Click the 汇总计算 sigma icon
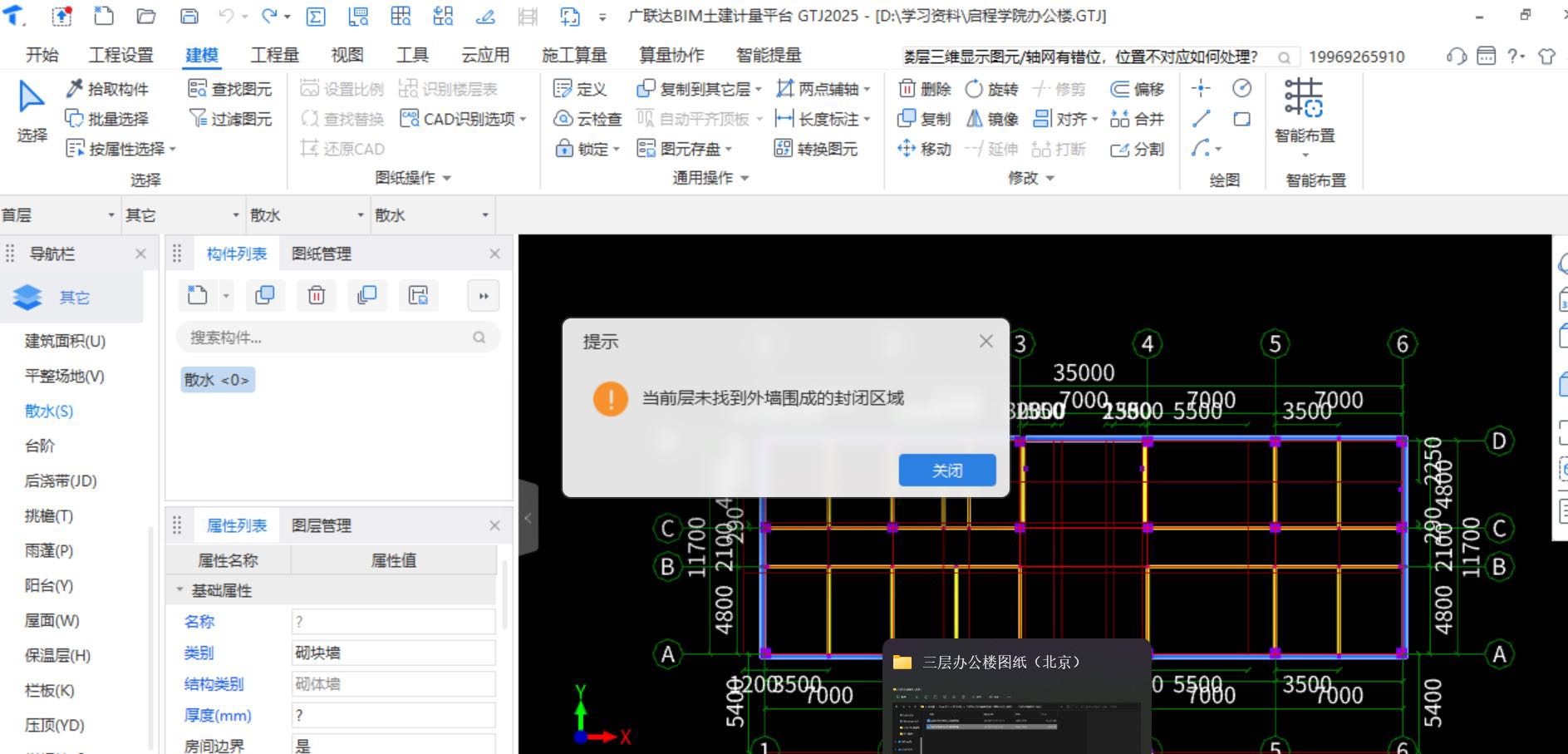 315,16
